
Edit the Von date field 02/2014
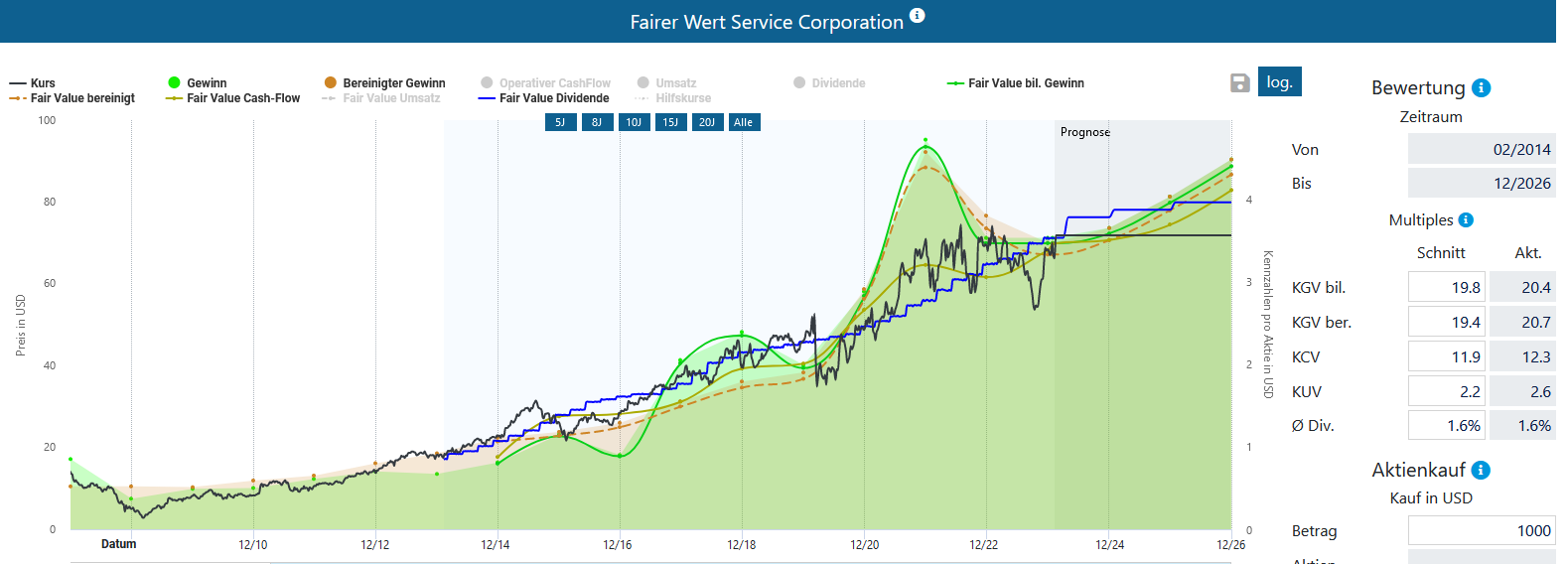[1482, 149]
